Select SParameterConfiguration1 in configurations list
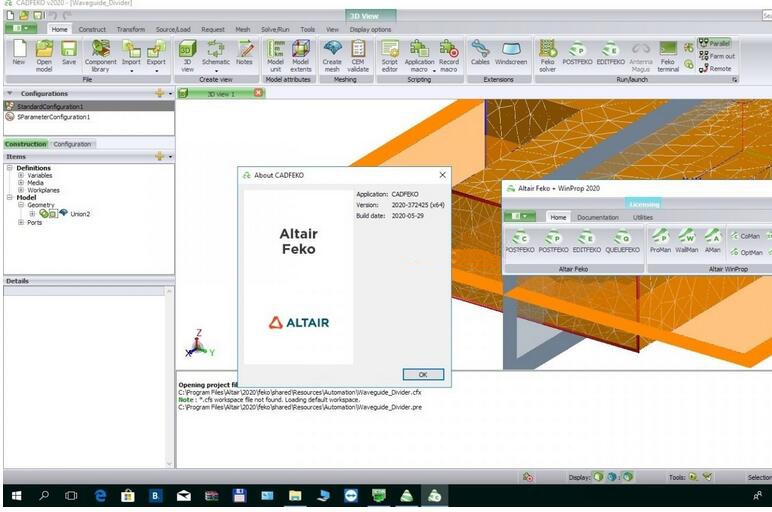The image size is (772, 512). [x=89, y=117]
